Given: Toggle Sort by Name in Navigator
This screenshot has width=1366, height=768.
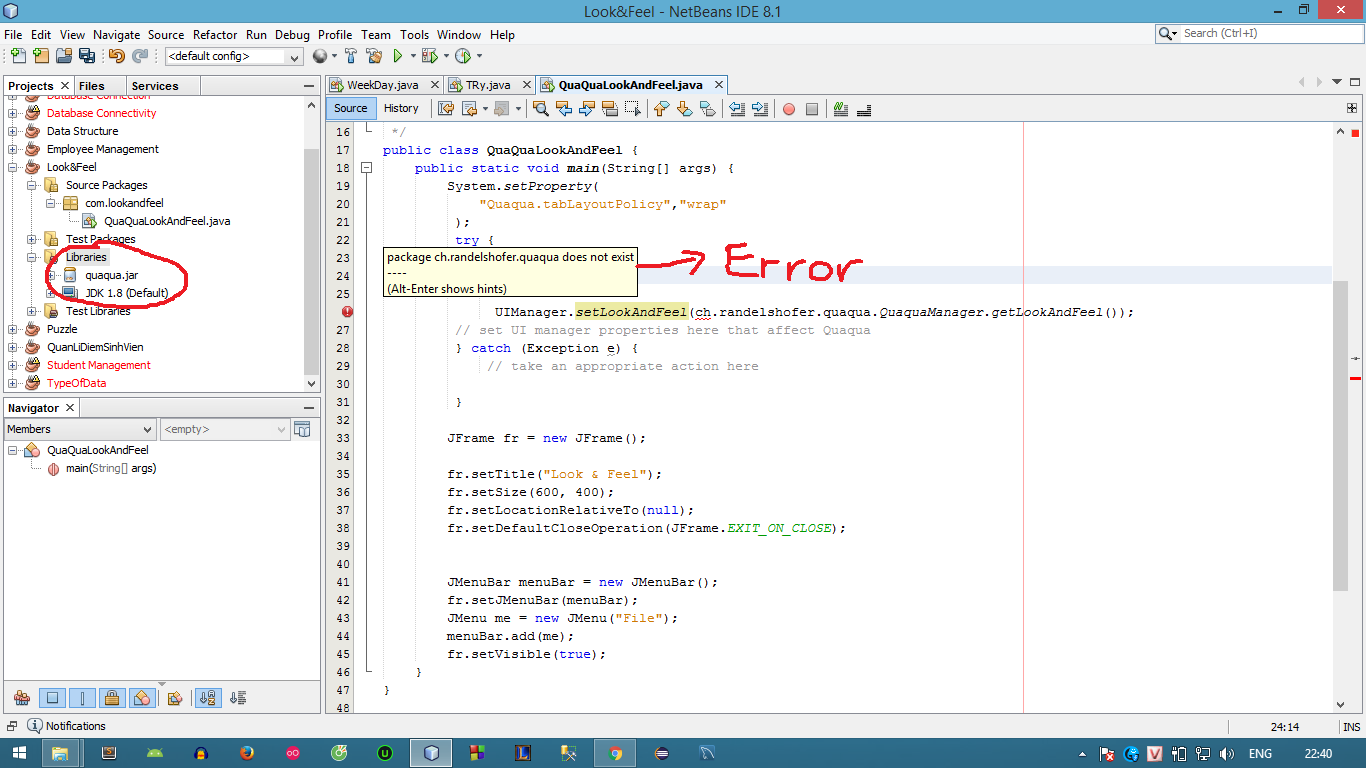Looking at the screenshot, I should coord(208,698).
